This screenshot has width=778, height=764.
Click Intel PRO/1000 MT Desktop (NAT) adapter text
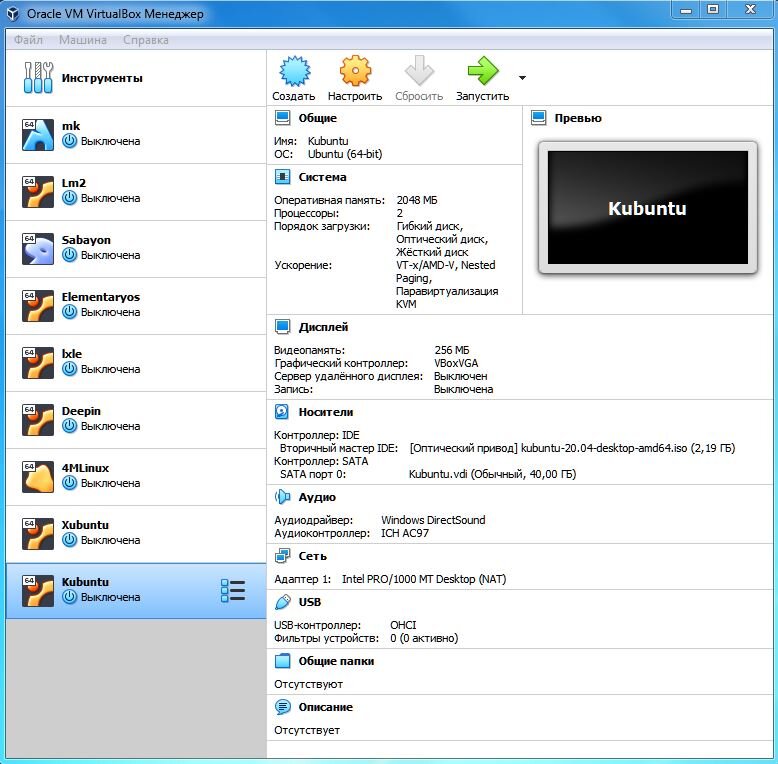[424, 579]
